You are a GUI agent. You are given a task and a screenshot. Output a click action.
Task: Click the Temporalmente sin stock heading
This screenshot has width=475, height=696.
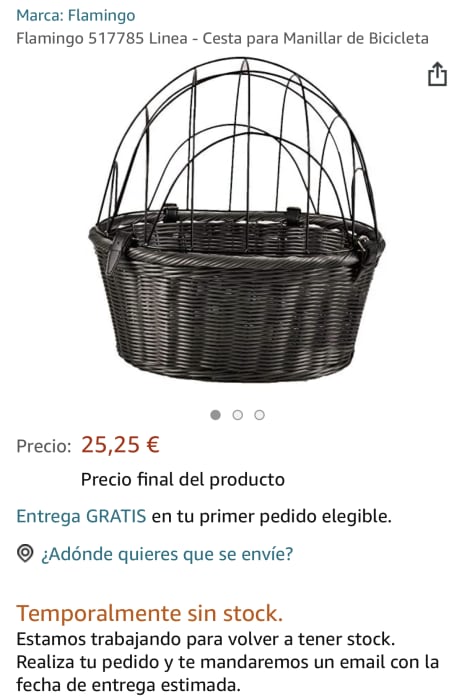pos(150,614)
